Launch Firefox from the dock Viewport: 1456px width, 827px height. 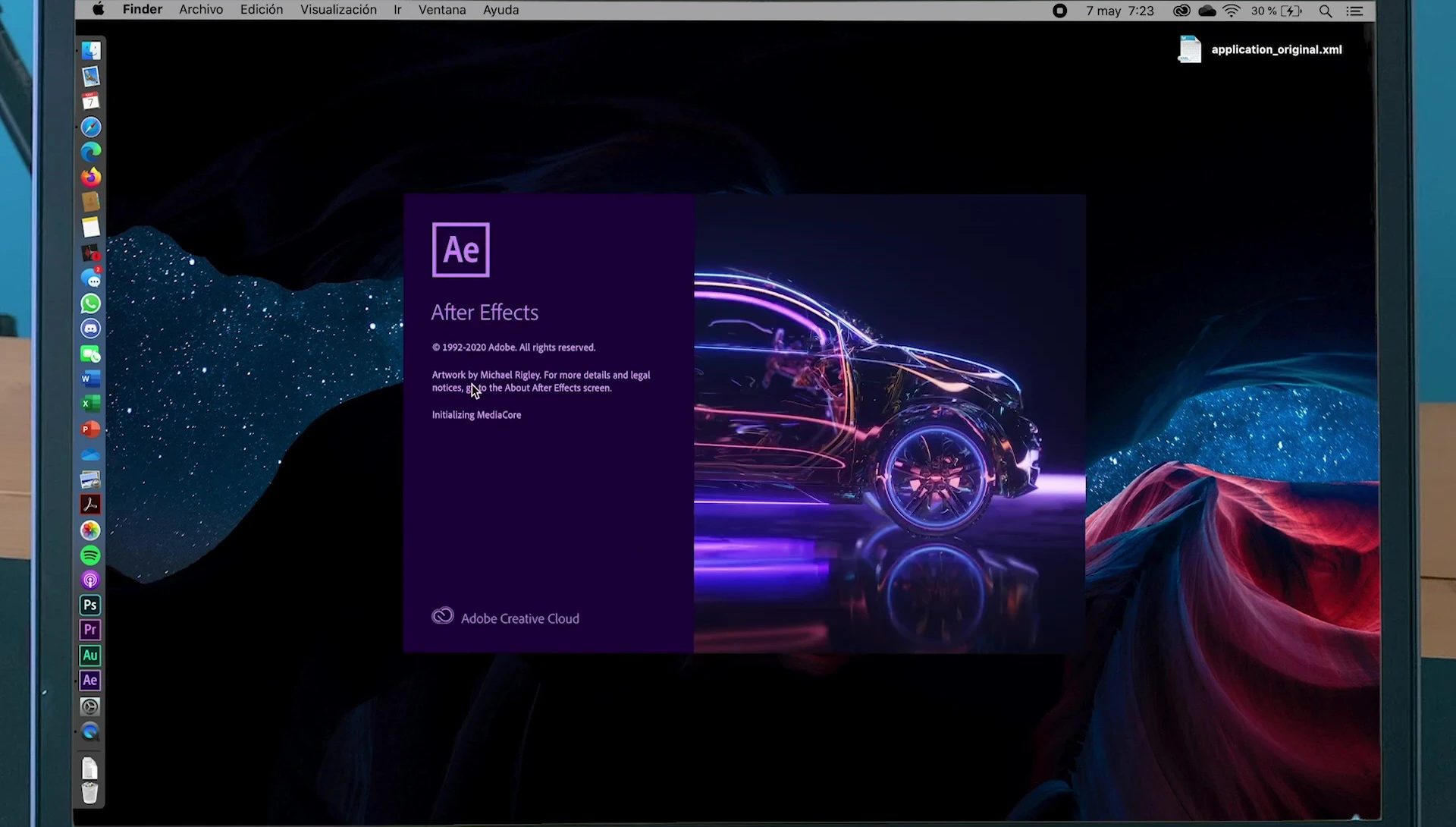(90, 177)
